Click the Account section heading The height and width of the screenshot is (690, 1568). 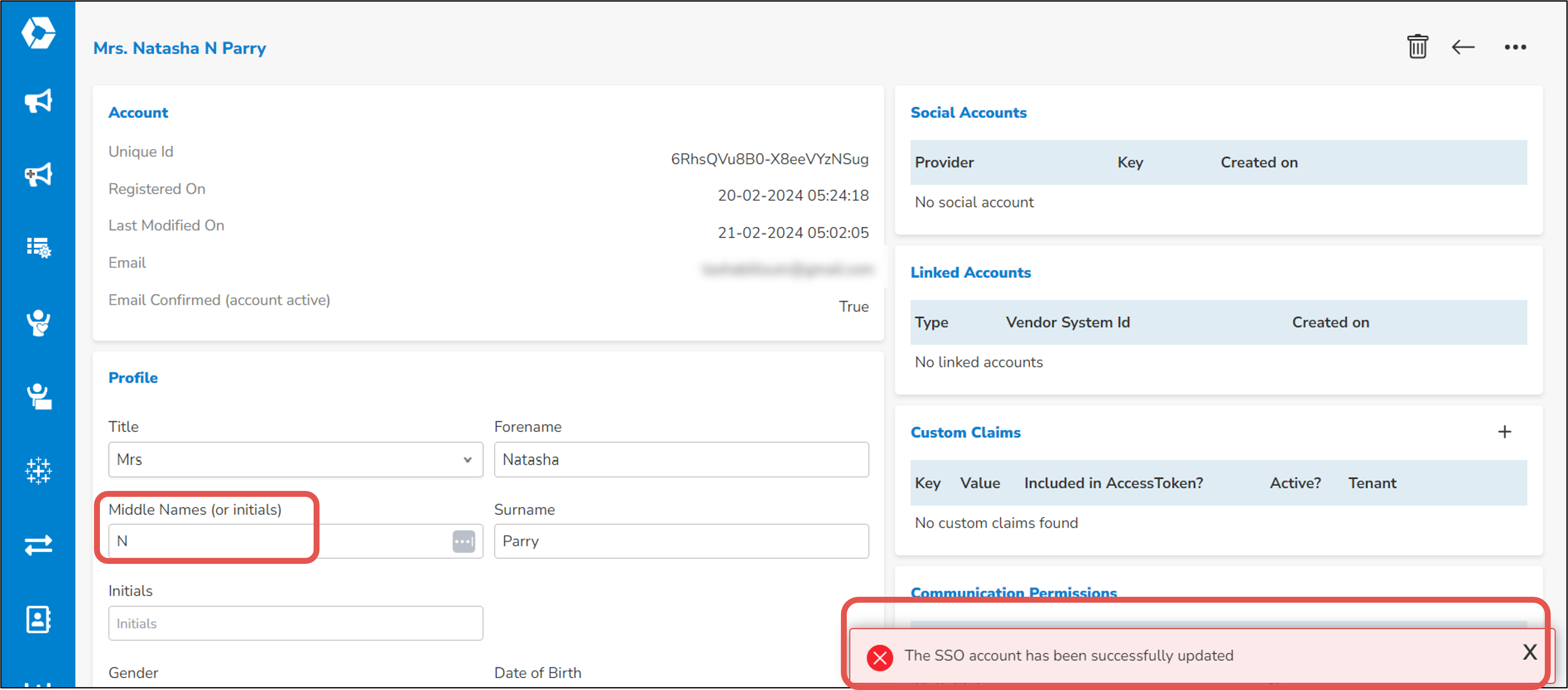[138, 113]
